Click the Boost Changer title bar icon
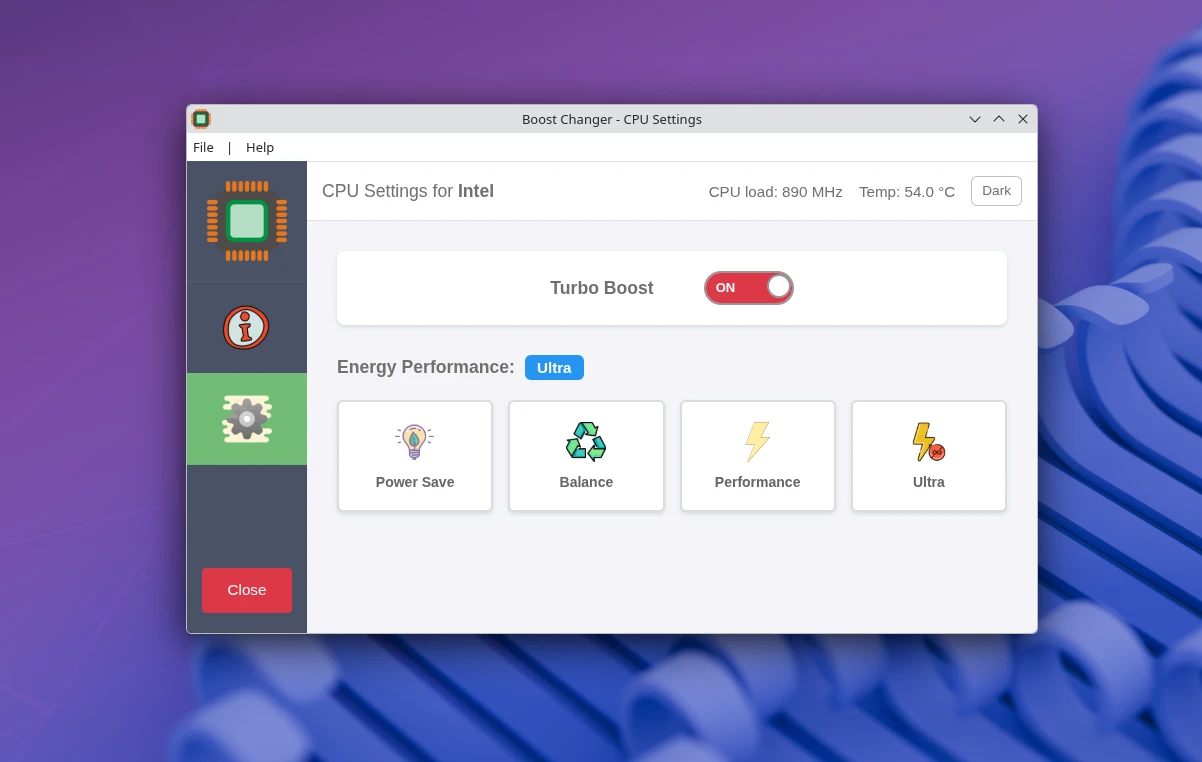The width and height of the screenshot is (1202, 762). [201, 119]
